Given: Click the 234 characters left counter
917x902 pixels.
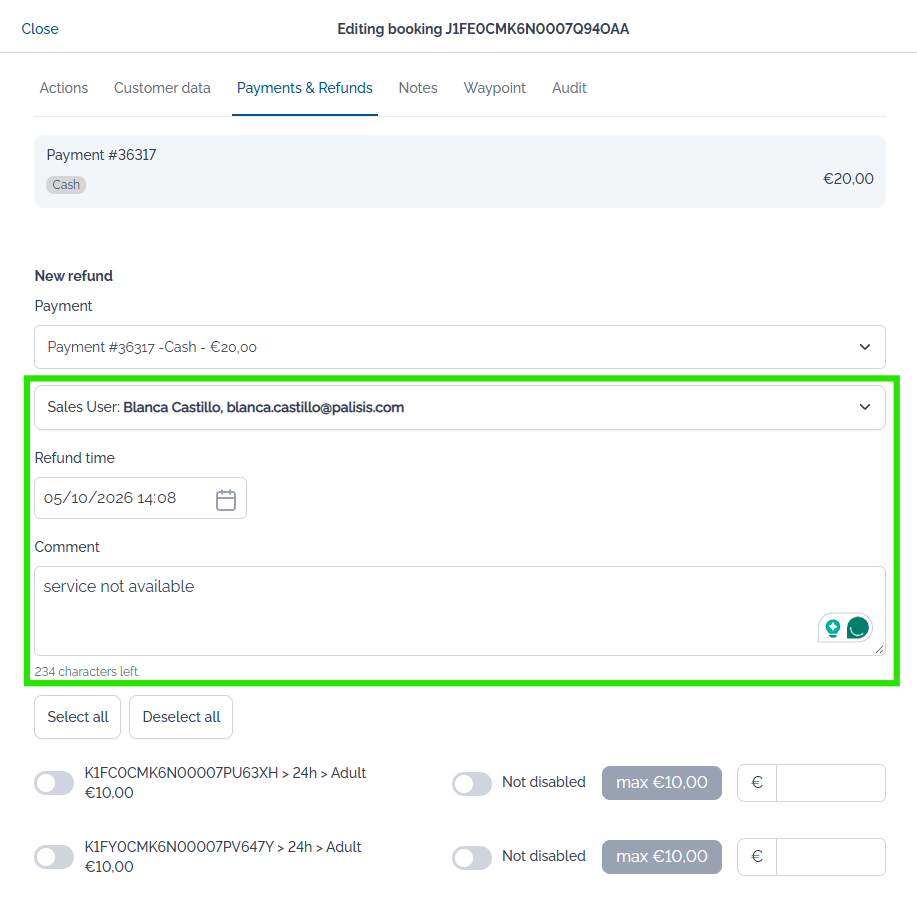Looking at the screenshot, I should click(87, 672).
